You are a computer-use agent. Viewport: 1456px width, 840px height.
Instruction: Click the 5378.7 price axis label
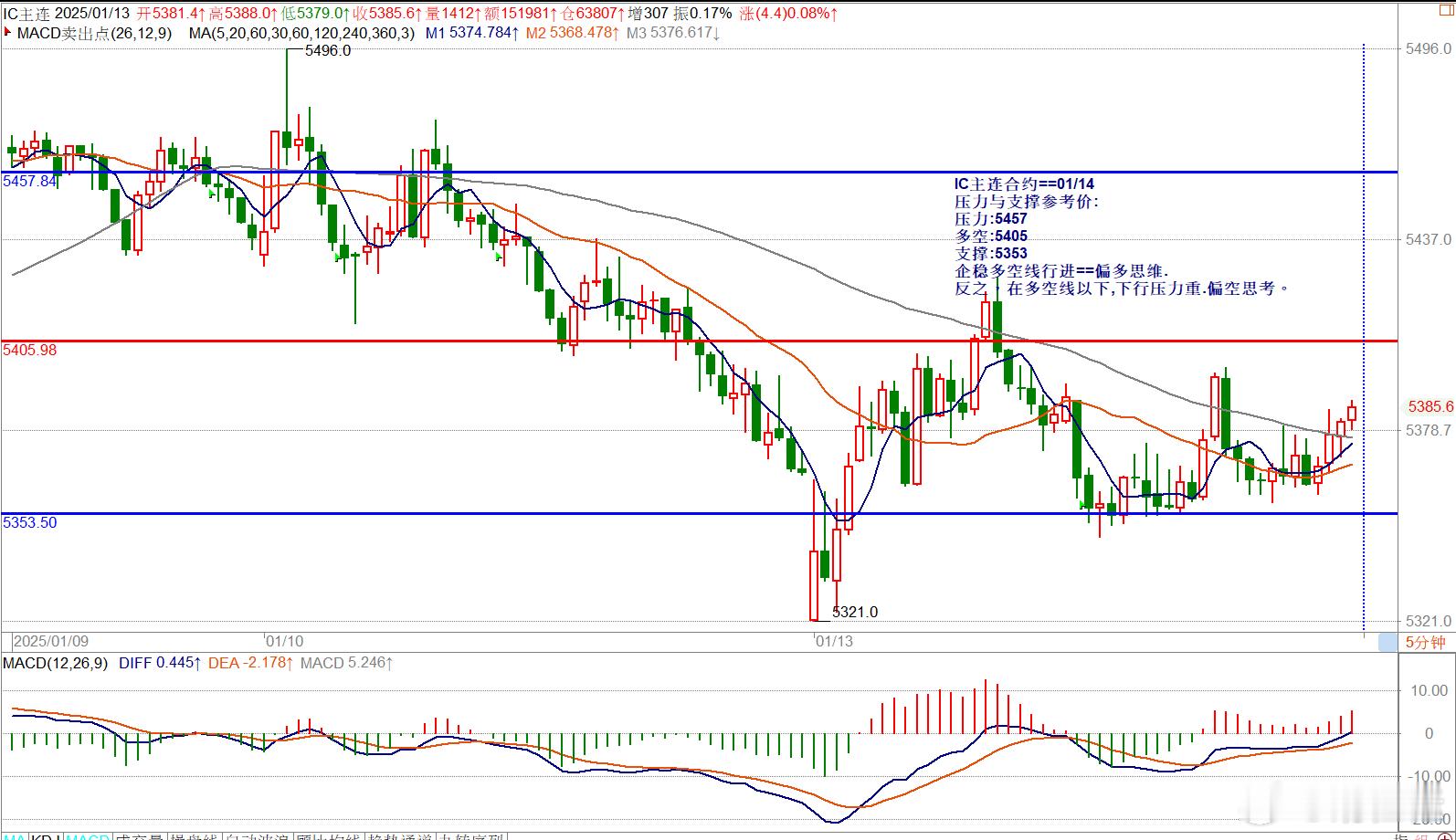pyautogui.click(x=1429, y=430)
